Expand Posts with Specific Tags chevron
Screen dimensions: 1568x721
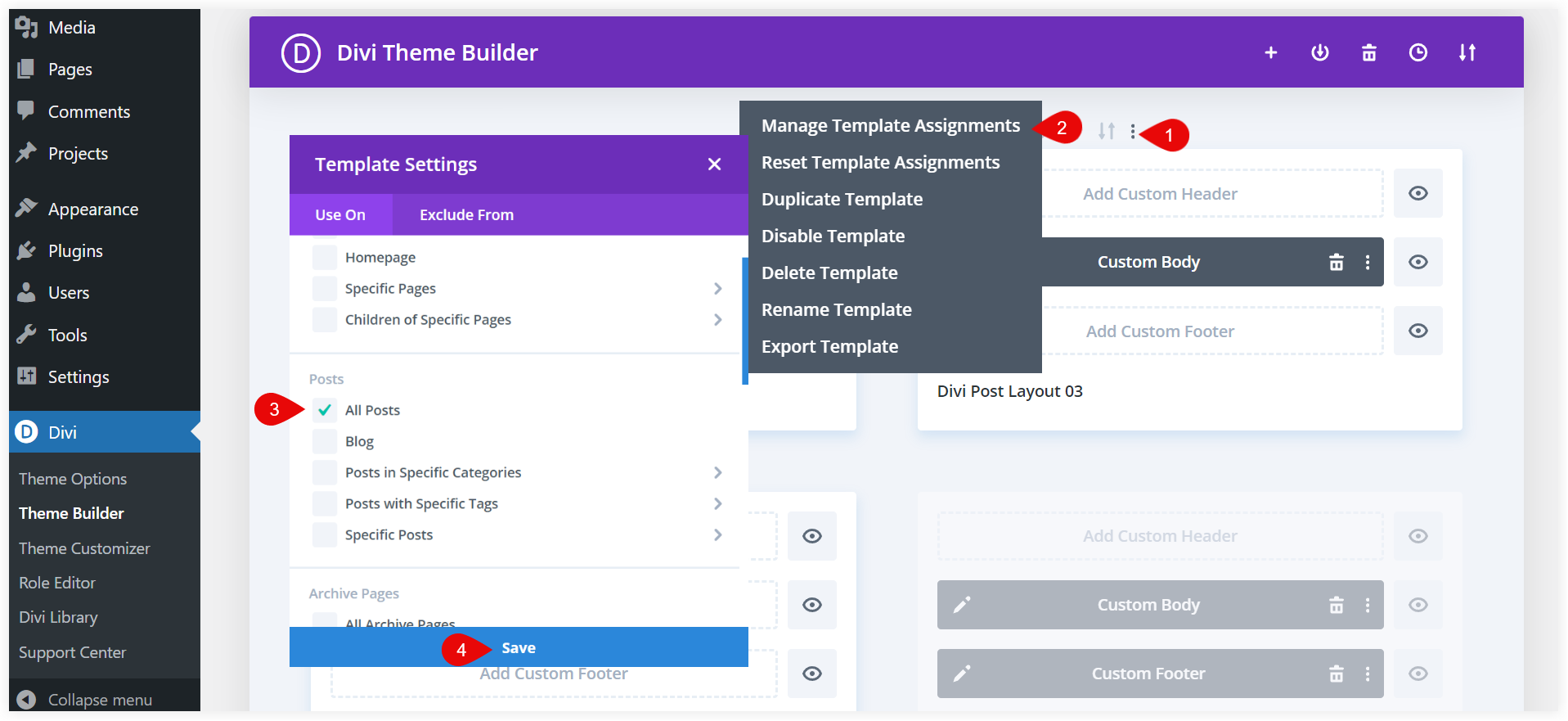717,503
